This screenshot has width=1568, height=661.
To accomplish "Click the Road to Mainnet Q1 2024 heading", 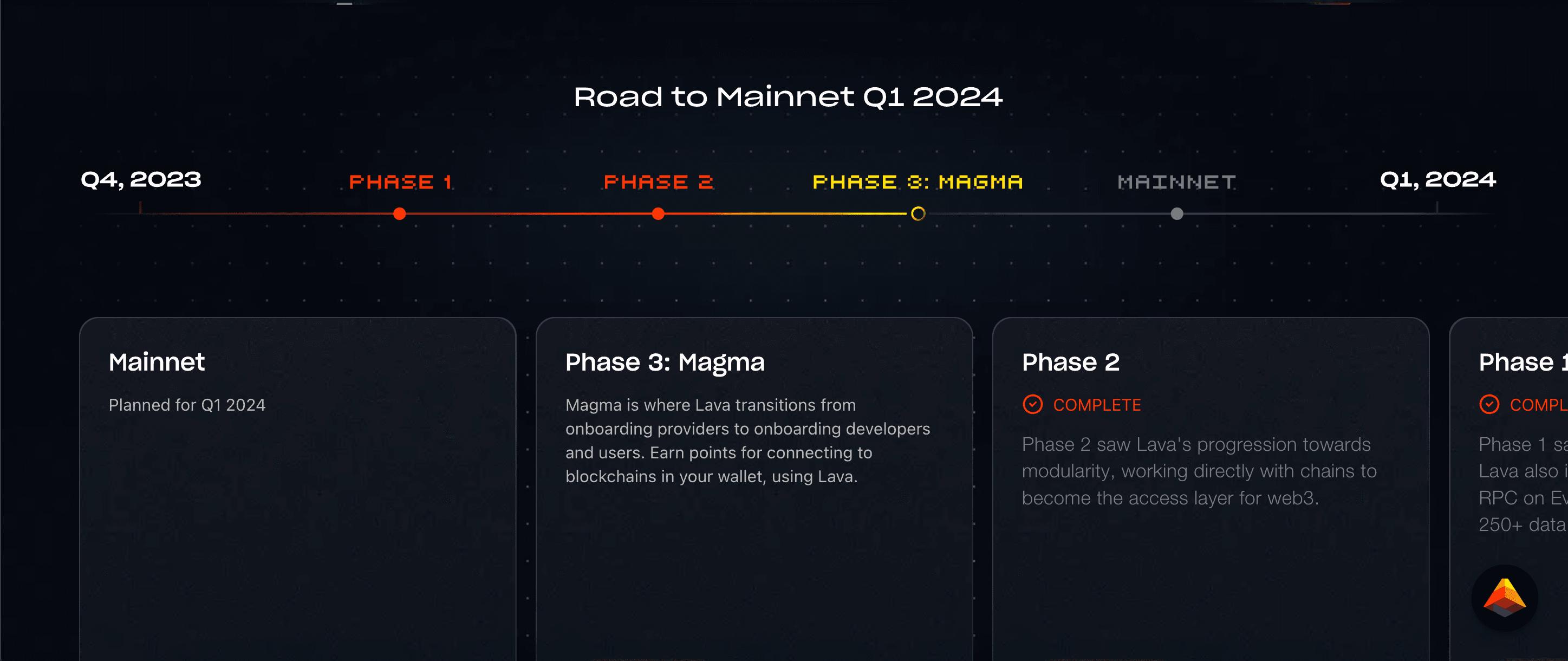I will [788, 97].
